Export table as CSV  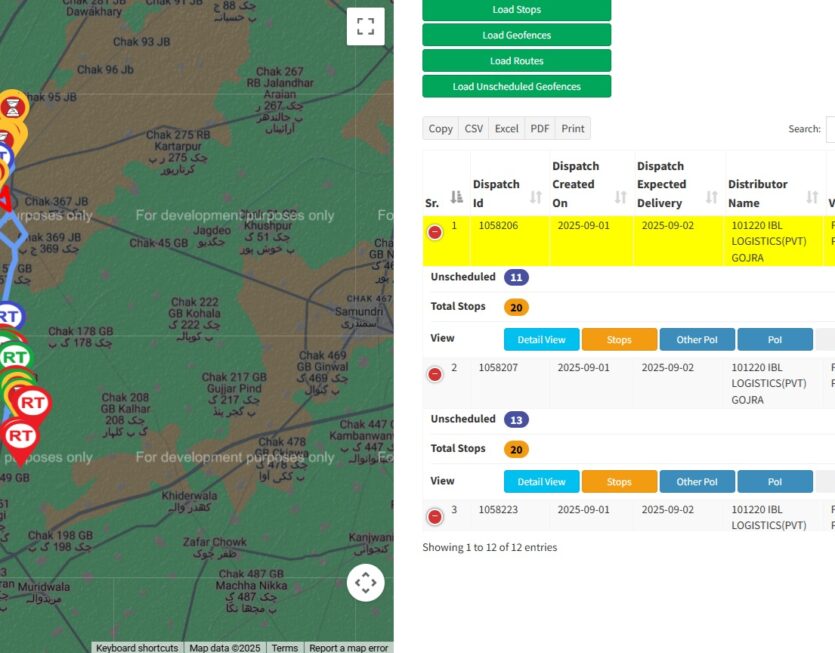[x=474, y=129]
